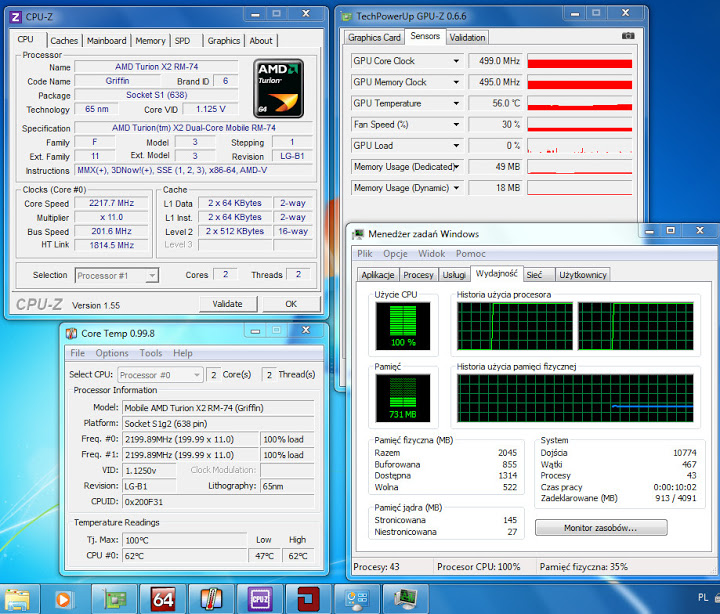The height and width of the screenshot is (614, 720).
Task: Open Core Temp File menu
Action: tap(77, 353)
